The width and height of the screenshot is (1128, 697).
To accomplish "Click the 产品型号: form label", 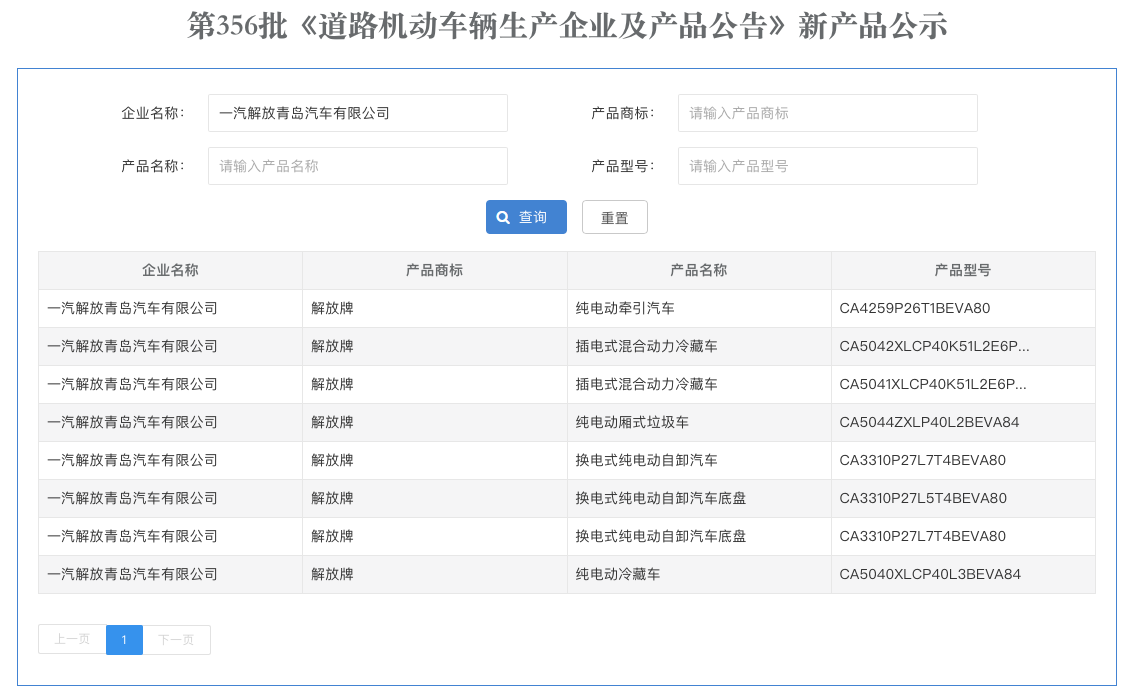I will click(x=622, y=166).
